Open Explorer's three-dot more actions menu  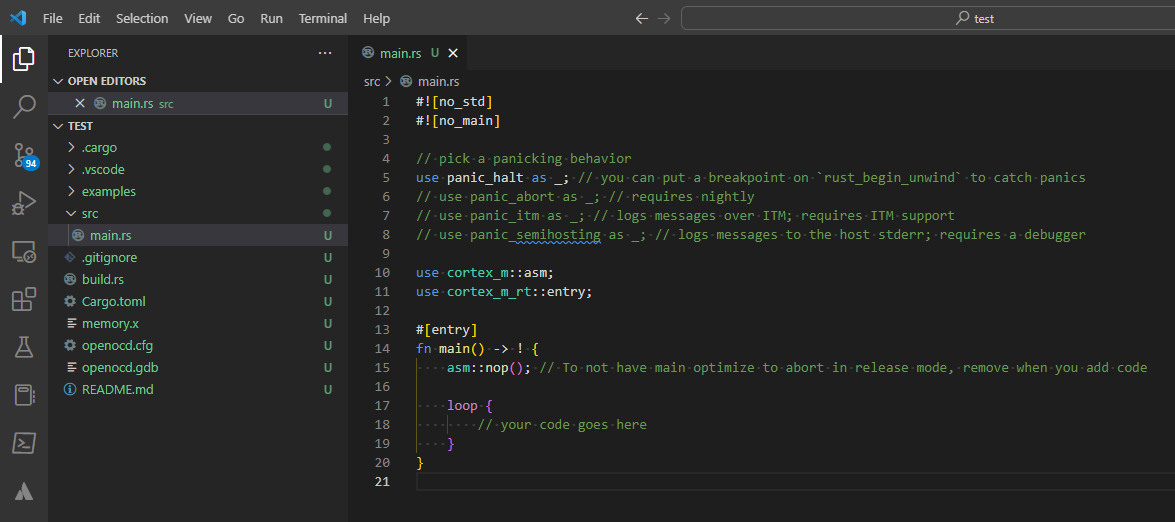325,53
